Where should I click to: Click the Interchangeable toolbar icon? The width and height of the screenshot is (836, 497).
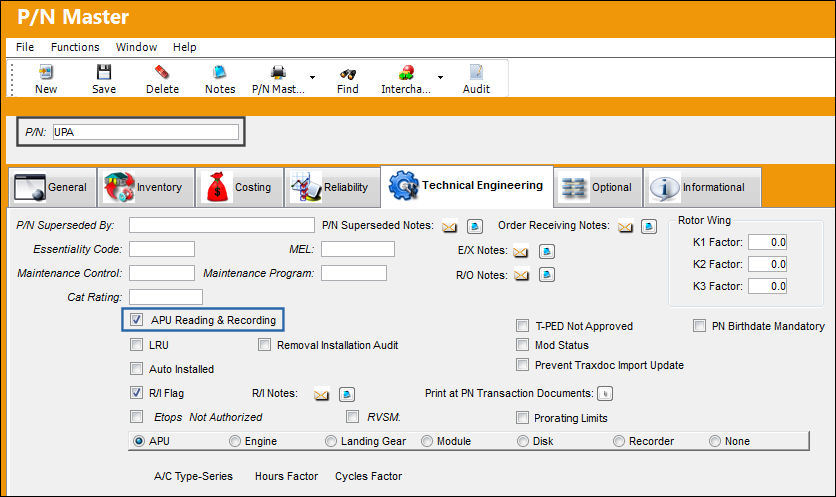coord(406,72)
